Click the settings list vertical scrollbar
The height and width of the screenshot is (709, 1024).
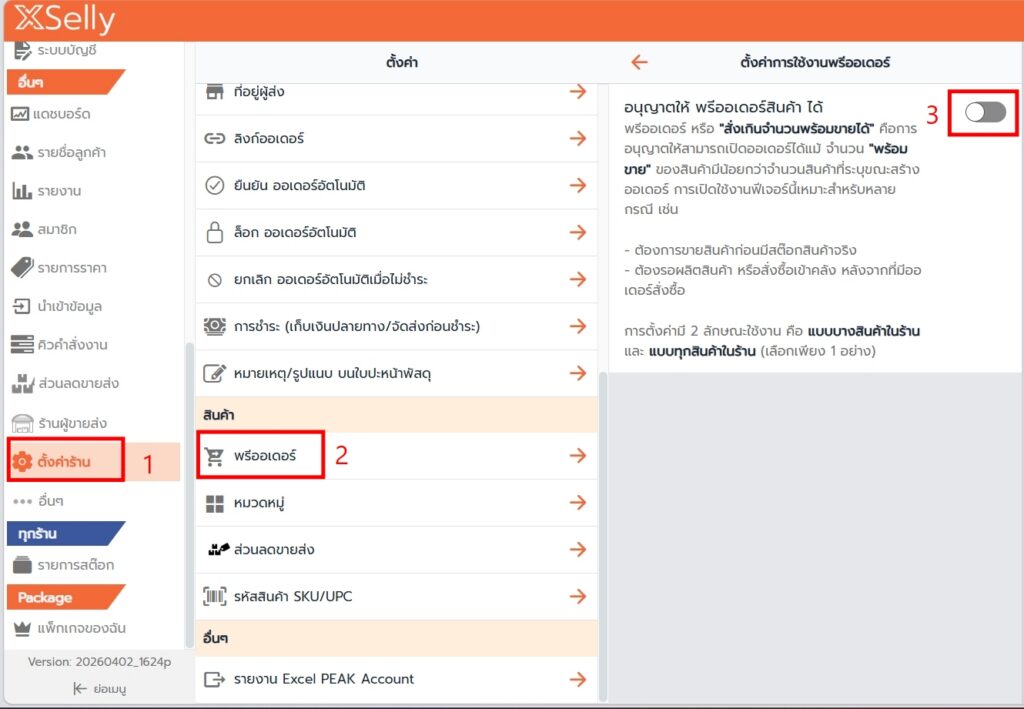tap(603, 500)
